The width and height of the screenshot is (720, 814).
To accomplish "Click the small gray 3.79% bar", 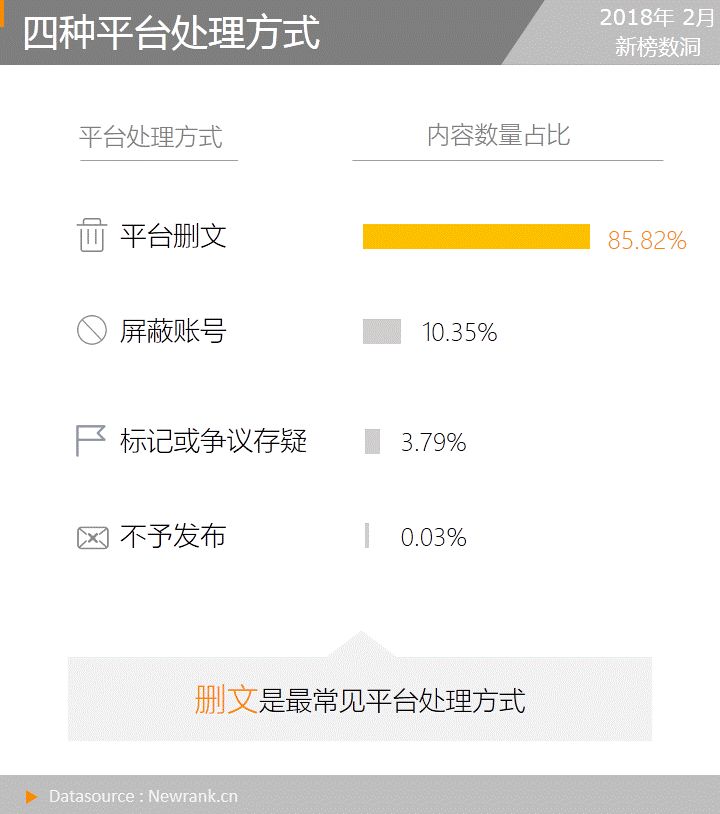I will pos(372,442).
